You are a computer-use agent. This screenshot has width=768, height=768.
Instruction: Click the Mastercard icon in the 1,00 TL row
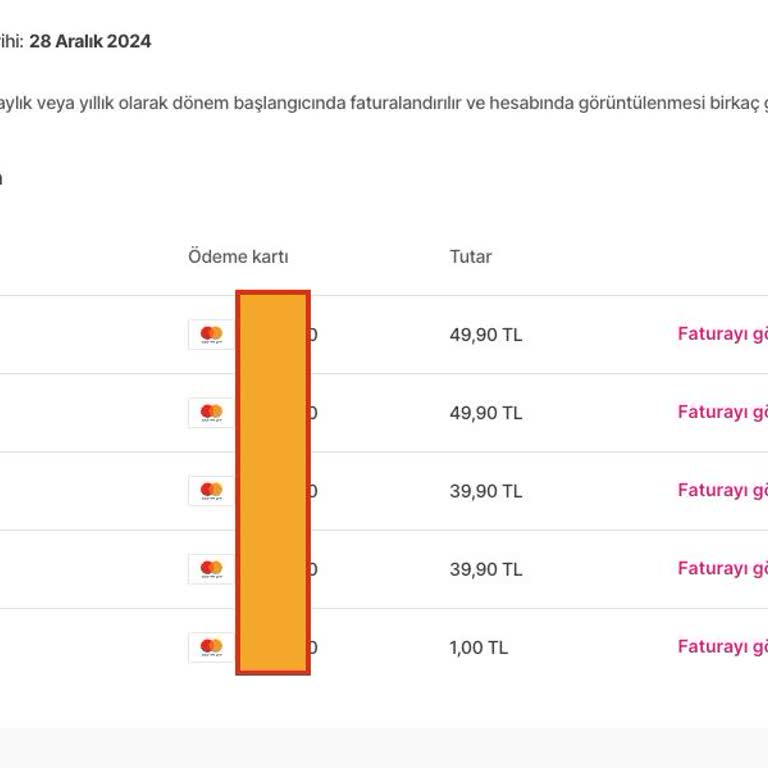coord(211,646)
